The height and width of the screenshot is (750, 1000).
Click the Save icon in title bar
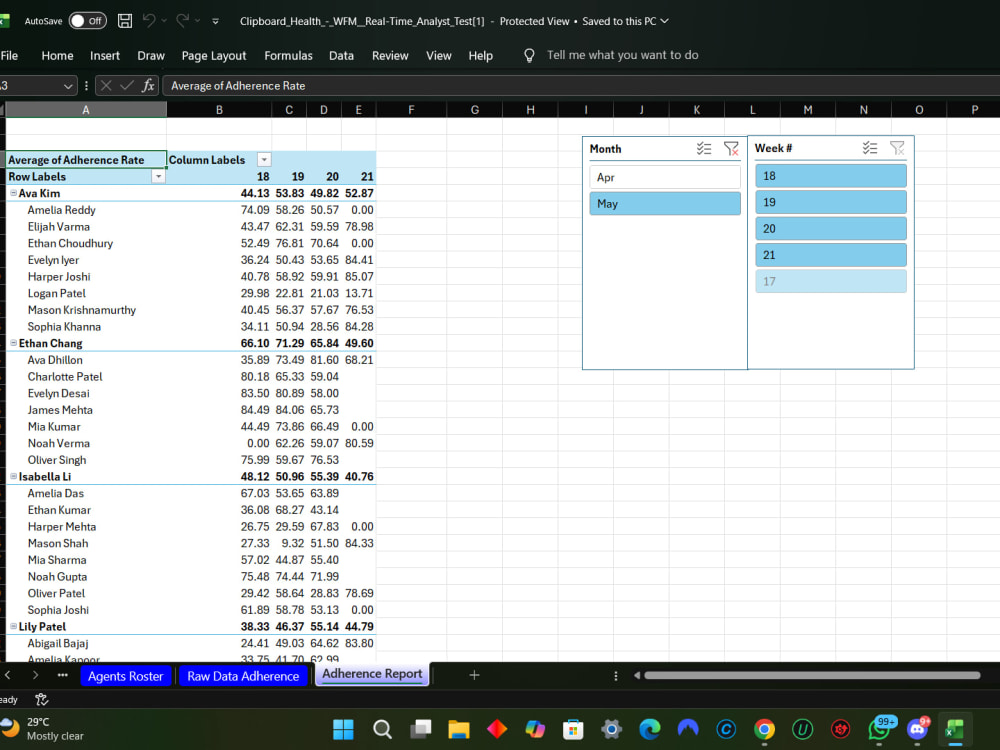(x=125, y=21)
